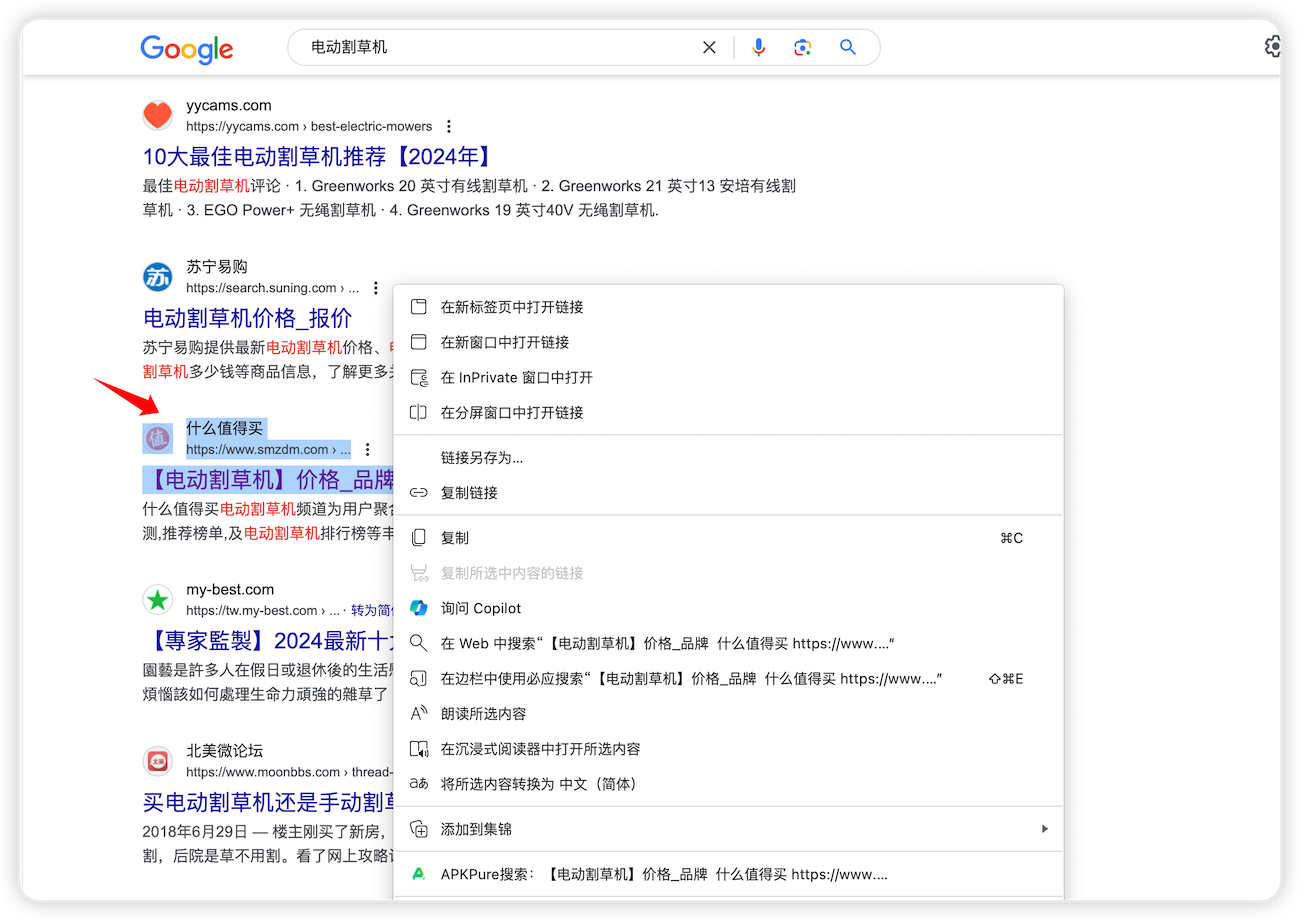
Task: Click the magnifier search button
Action: [848, 47]
